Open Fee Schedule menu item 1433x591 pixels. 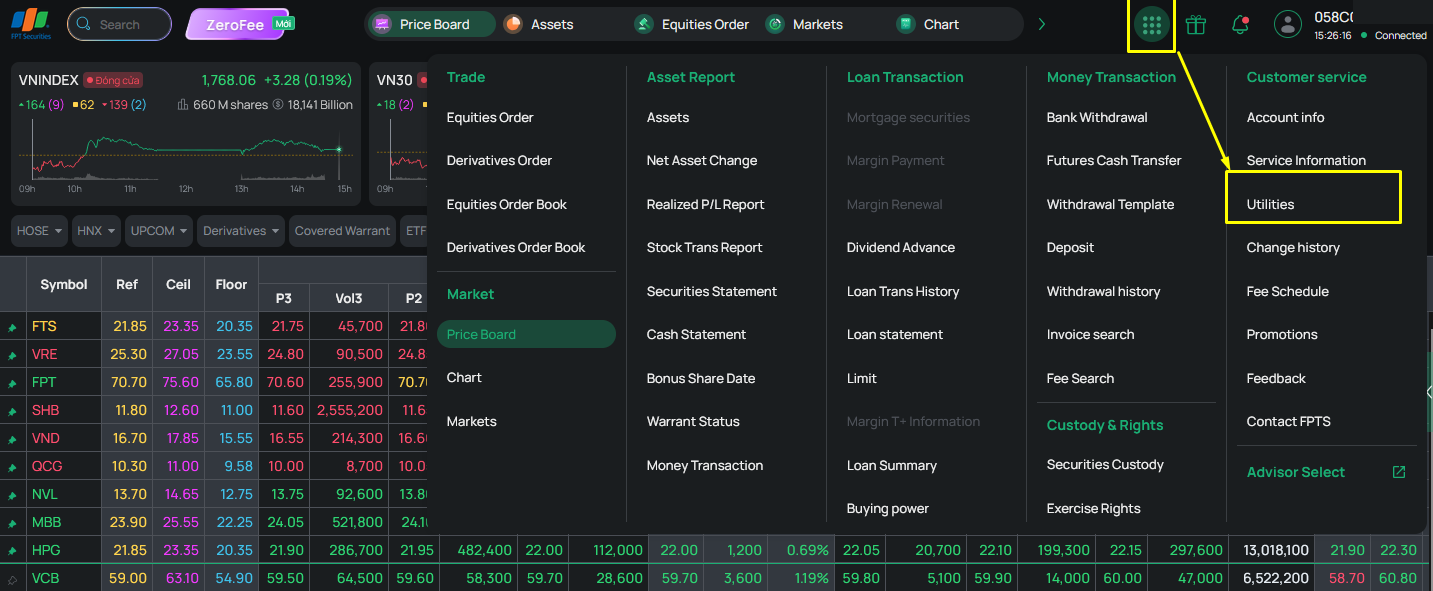[1287, 291]
